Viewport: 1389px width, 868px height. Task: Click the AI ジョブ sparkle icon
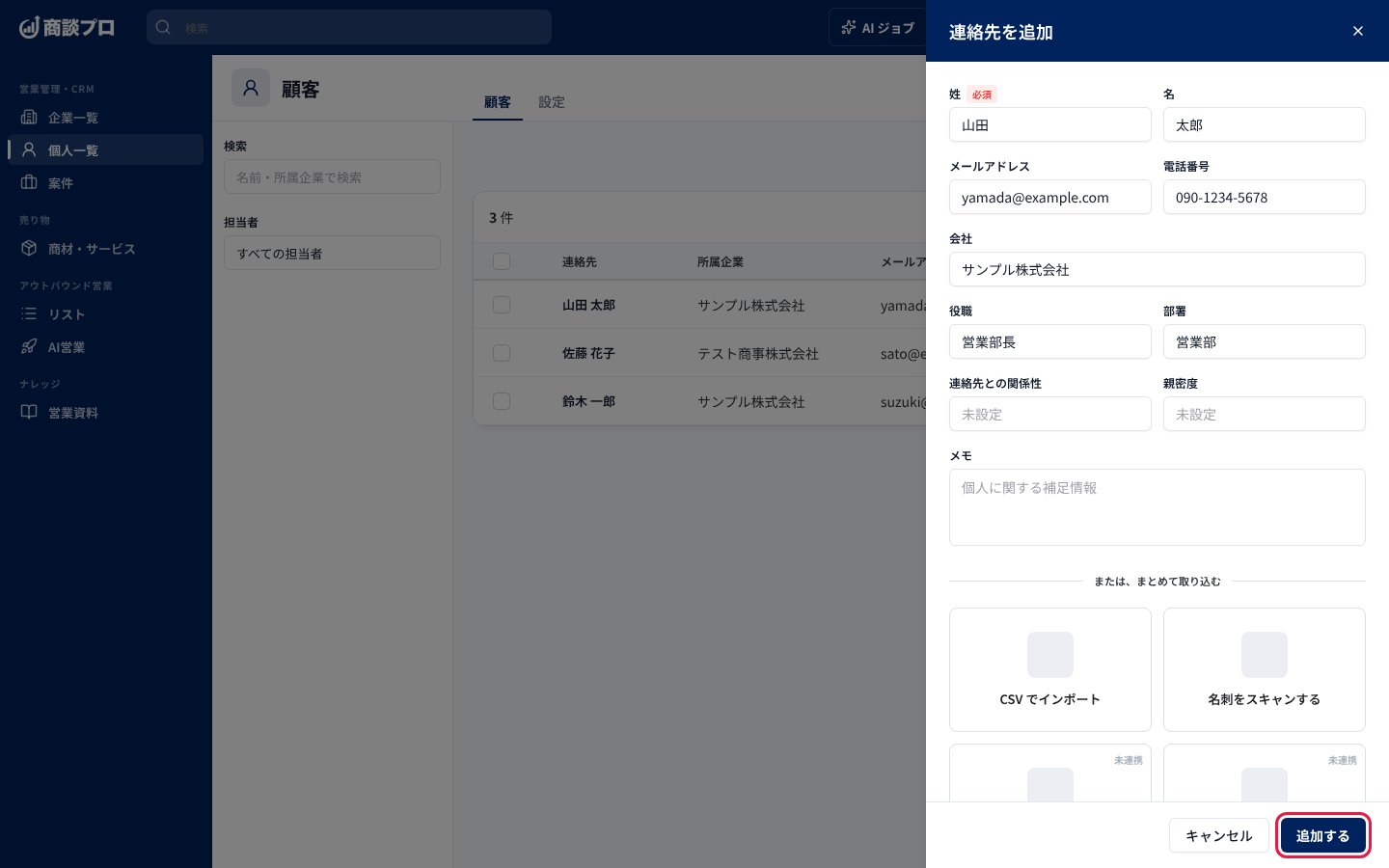(x=849, y=28)
